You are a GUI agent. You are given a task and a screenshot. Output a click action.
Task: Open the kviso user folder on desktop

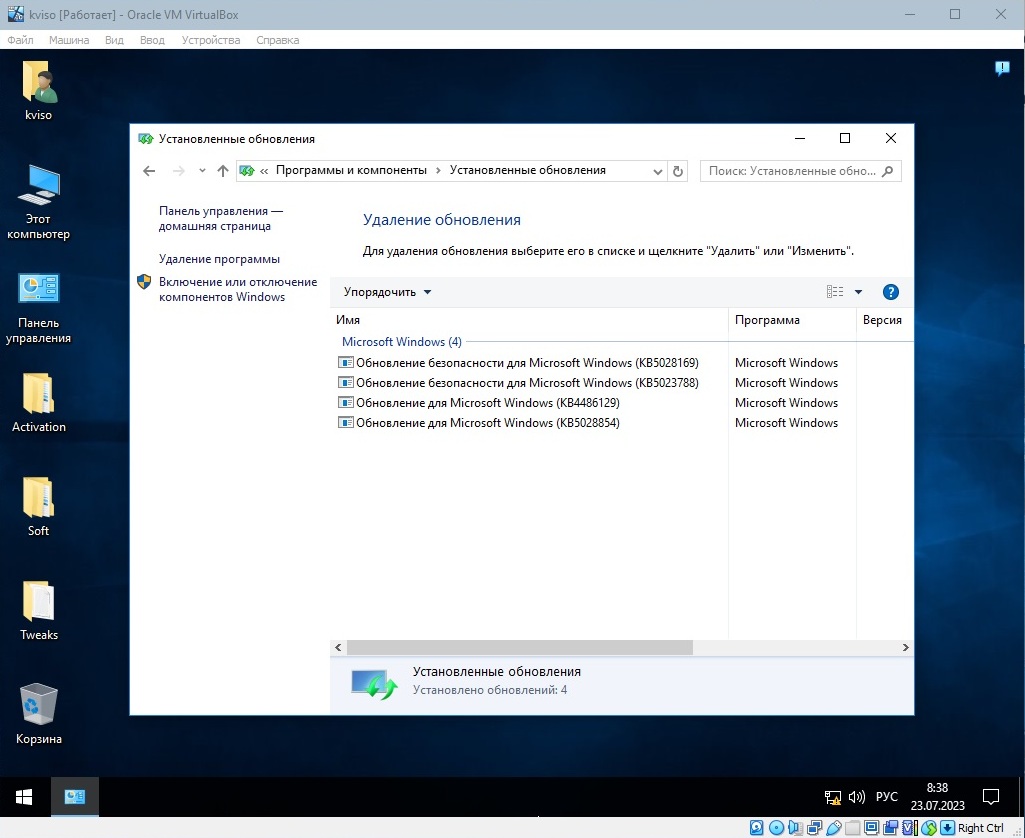coord(39,90)
